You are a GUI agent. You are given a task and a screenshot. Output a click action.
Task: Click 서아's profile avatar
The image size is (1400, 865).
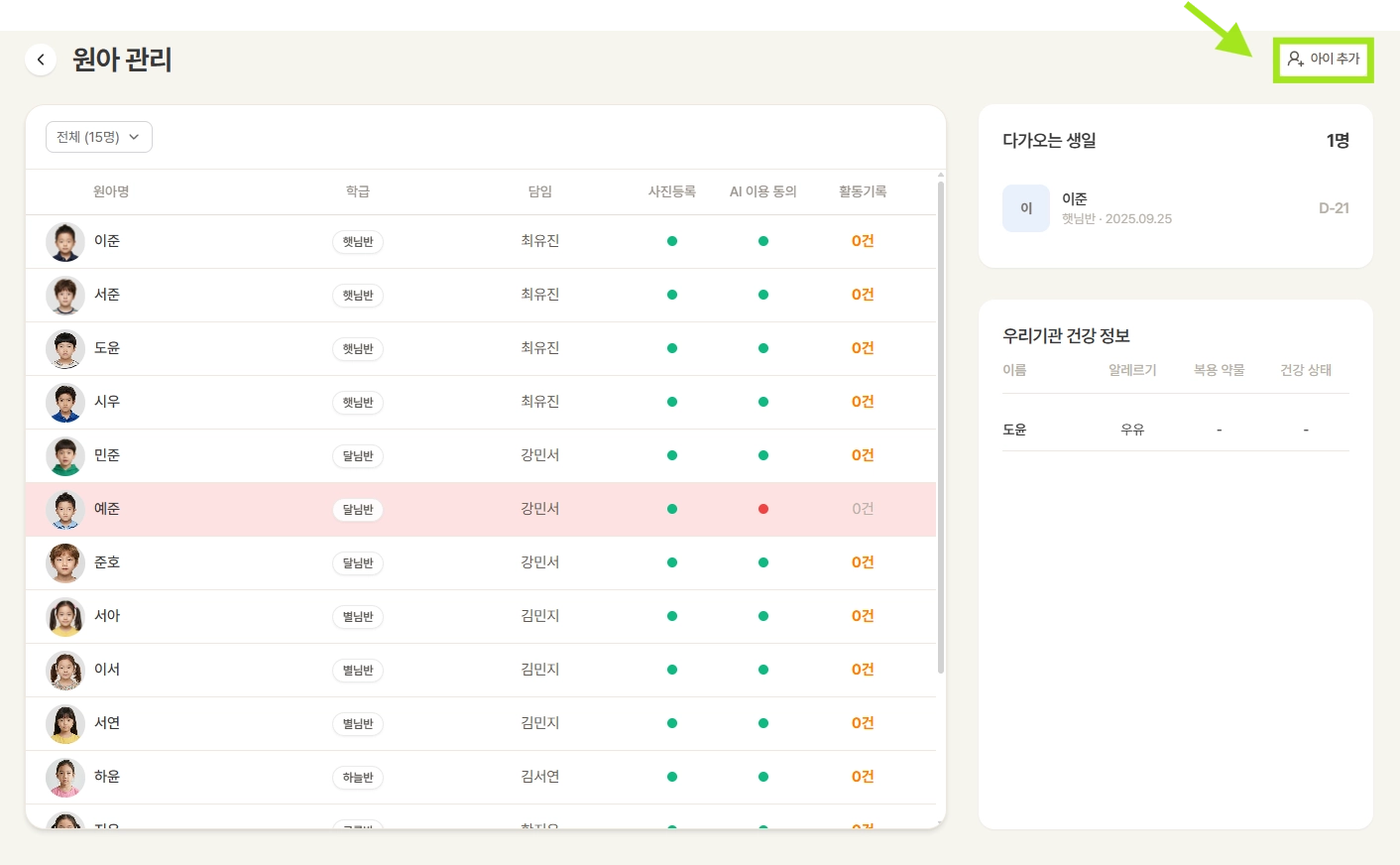pyautogui.click(x=65, y=617)
